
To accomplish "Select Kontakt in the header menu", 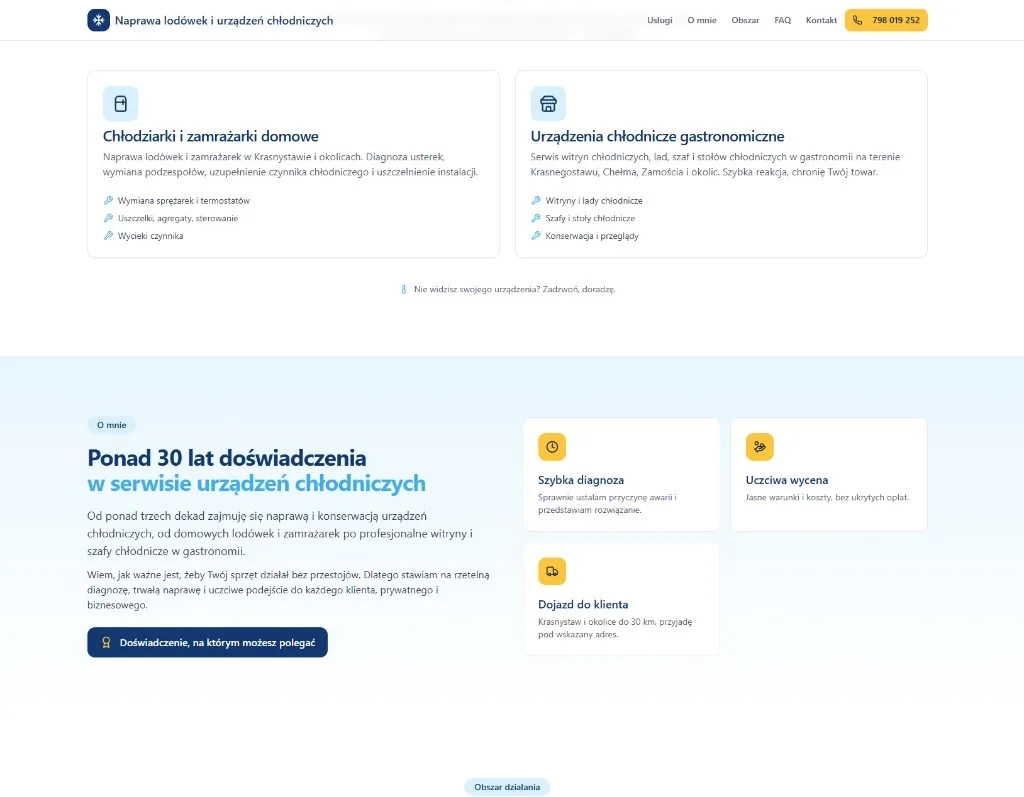I will pyautogui.click(x=821, y=20).
